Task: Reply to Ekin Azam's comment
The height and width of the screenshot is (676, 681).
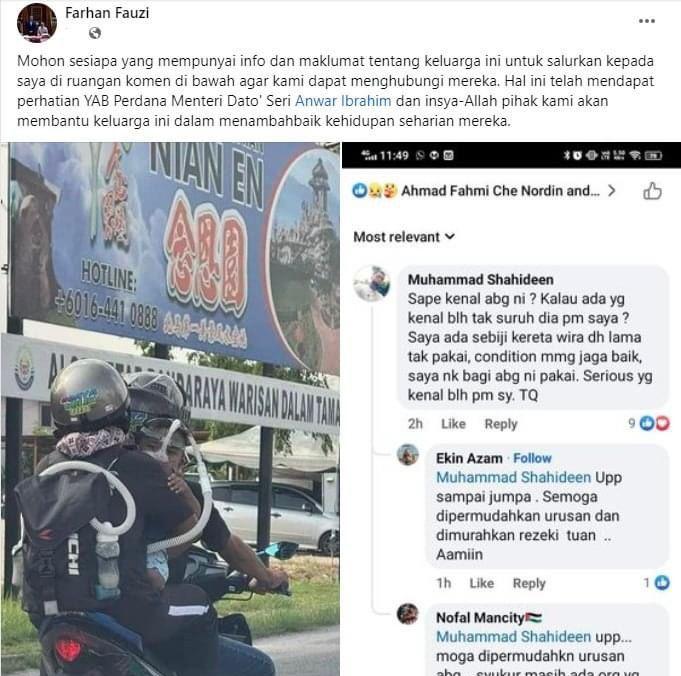Action: point(529,583)
